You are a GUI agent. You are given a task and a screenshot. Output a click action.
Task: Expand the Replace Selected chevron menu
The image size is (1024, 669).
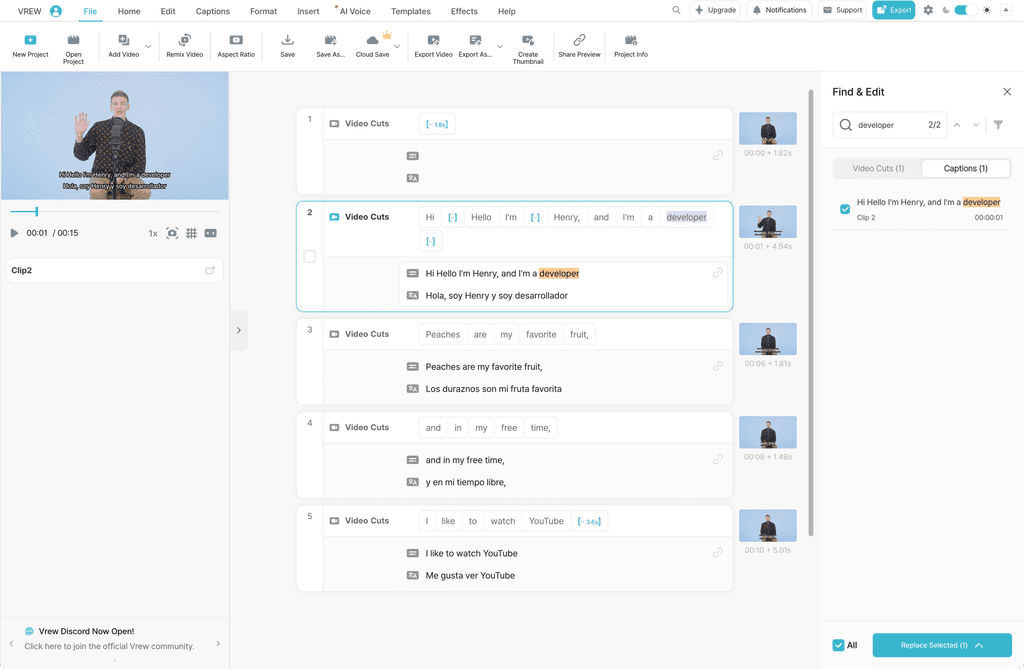click(979, 645)
